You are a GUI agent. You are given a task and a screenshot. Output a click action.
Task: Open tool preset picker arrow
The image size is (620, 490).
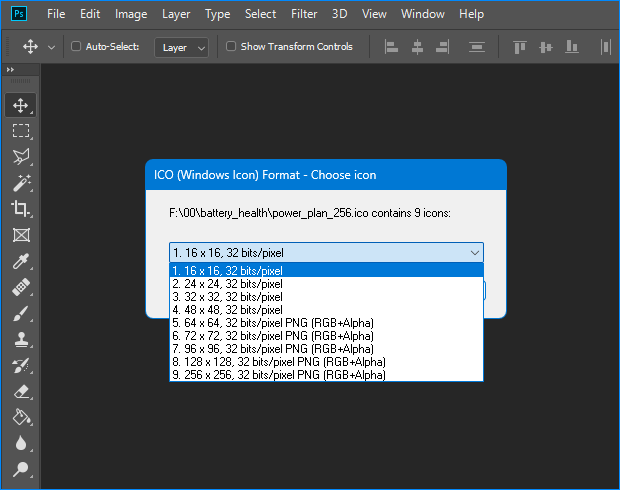[51, 47]
